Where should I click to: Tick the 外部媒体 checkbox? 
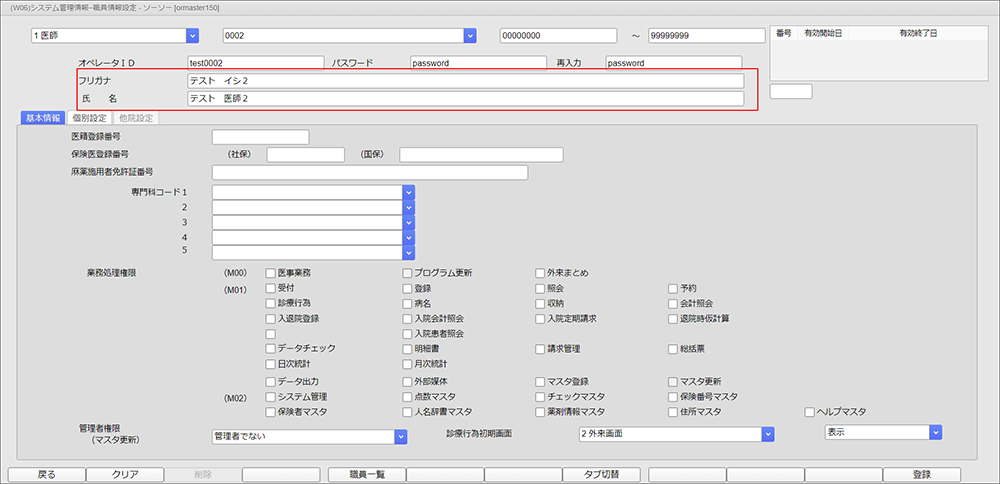408,382
